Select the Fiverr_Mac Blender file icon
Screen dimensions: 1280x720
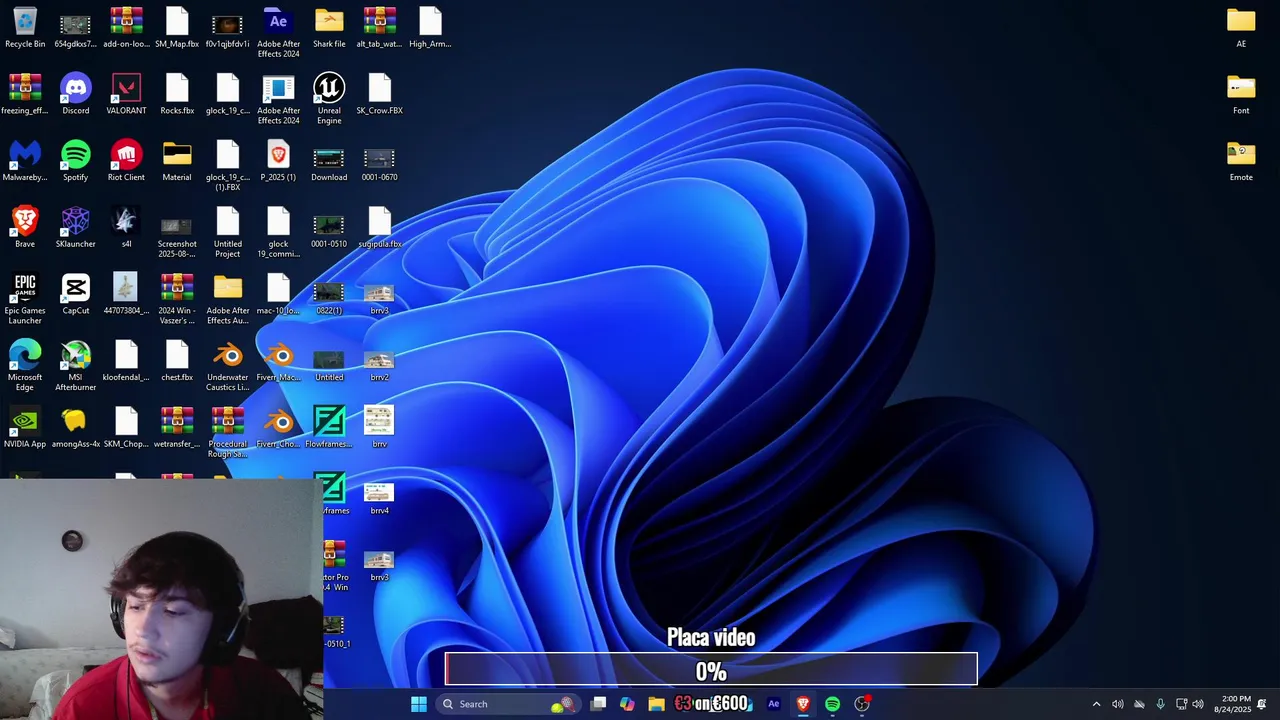(x=278, y=362)
